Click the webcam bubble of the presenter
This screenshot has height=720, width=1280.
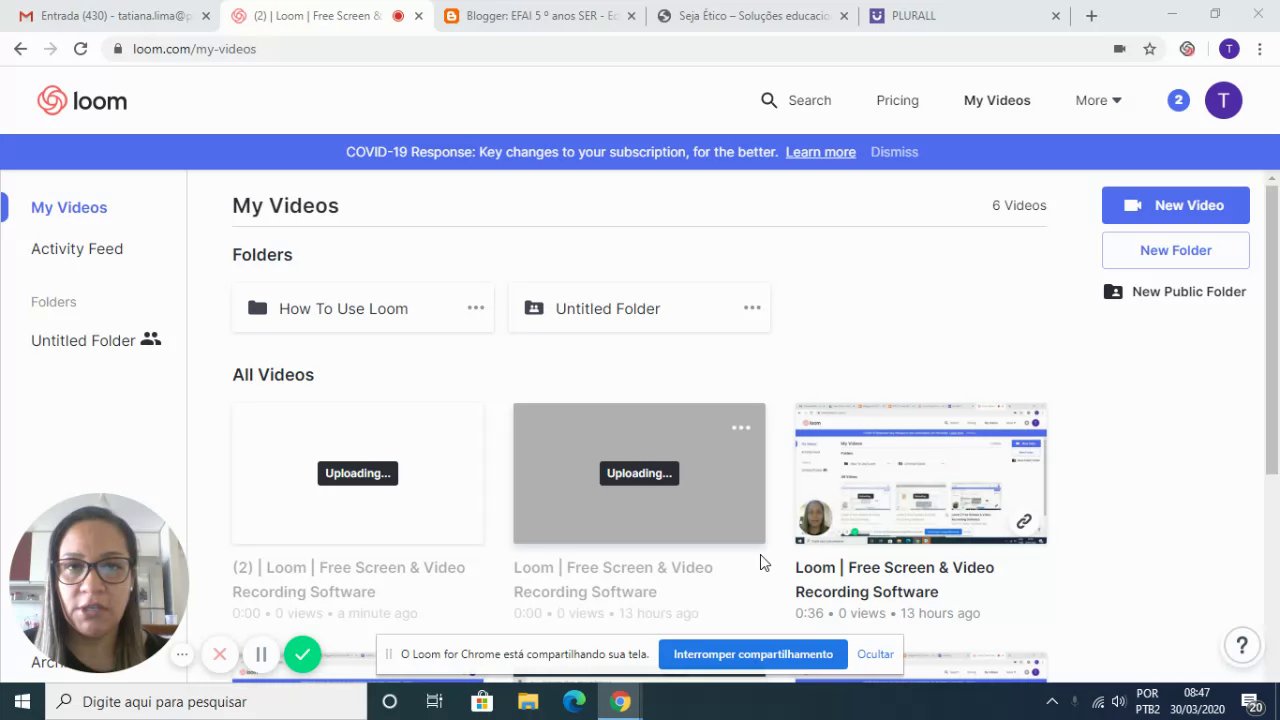[98, 583]
